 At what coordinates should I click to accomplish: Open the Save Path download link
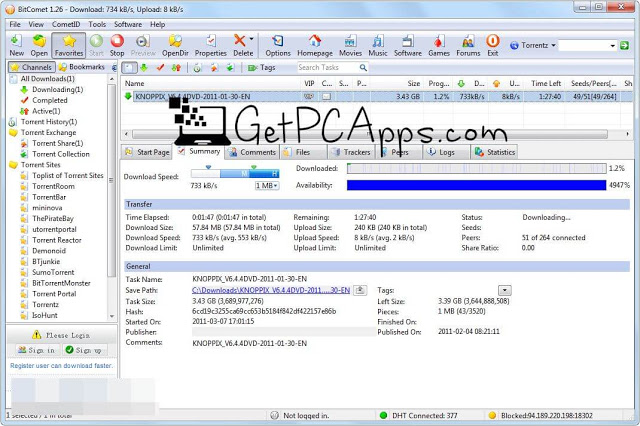271,290
